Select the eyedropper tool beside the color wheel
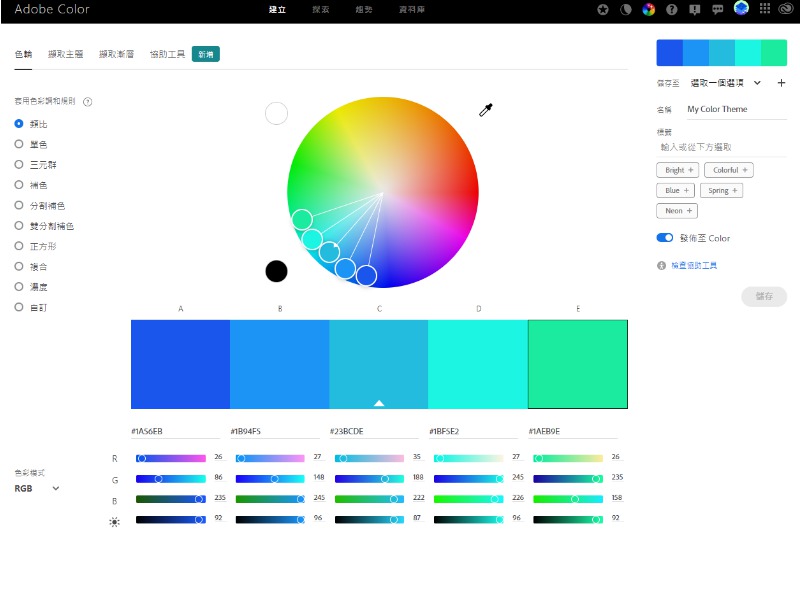The height and width of the screenshot is (599, 800). 486,110
